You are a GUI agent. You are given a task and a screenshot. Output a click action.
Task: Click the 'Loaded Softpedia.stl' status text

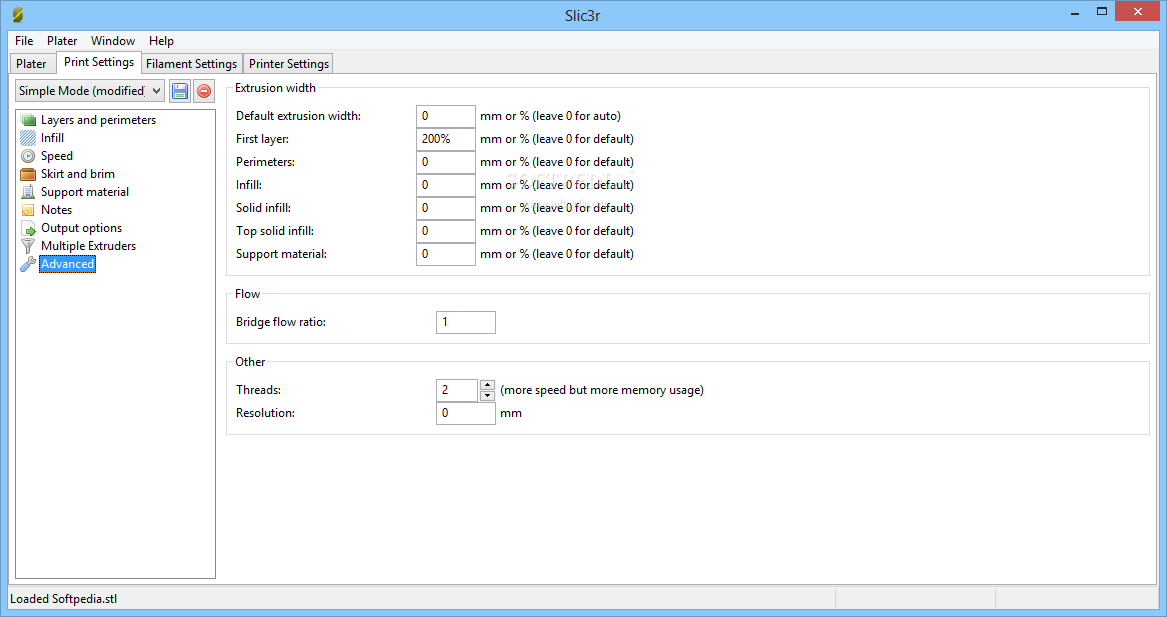63,599
